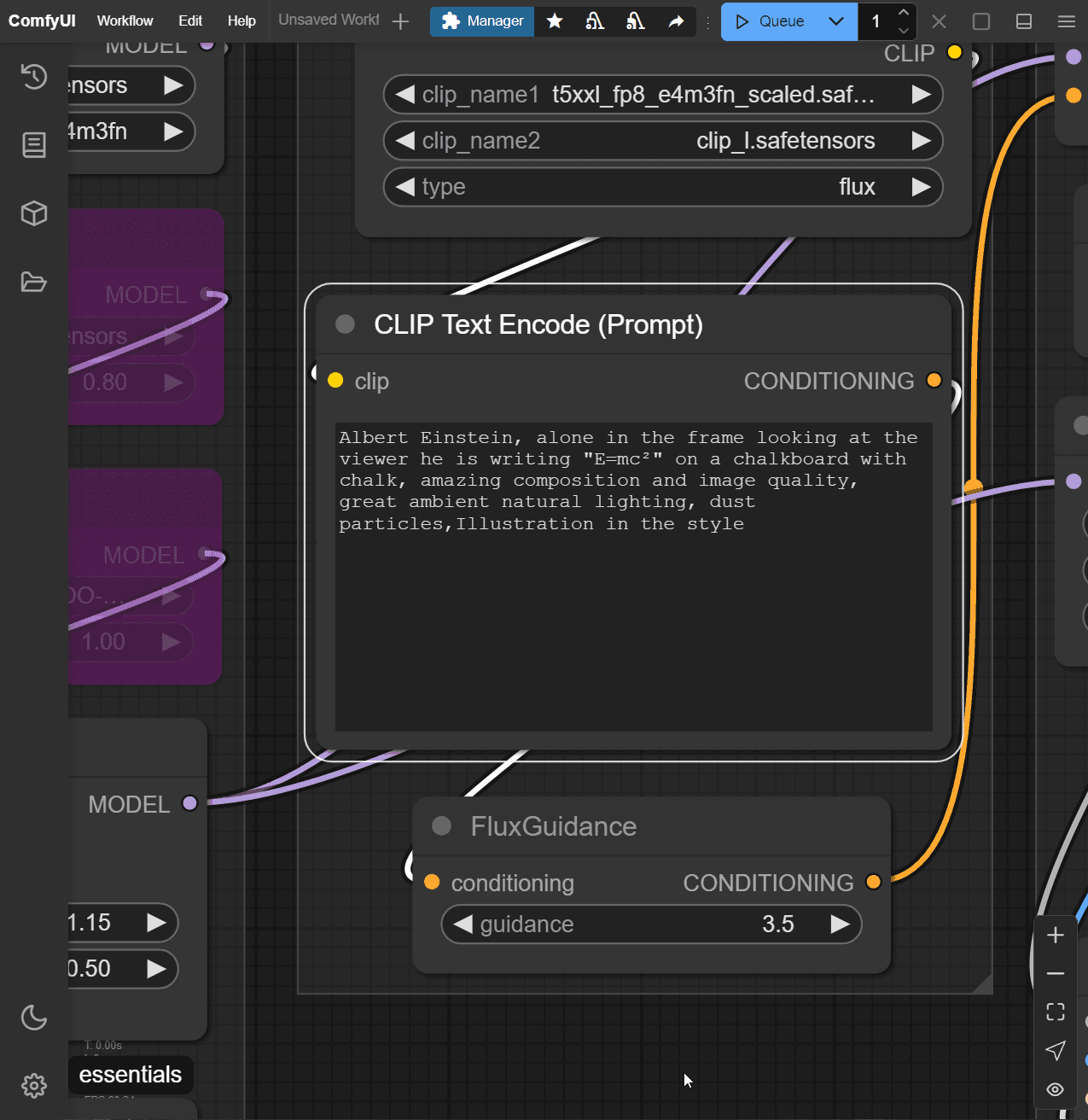Screen dimensions: 1088x1120
Task: Click FluxGuidance CONDITIONING output socket
Action: [873, 882]
